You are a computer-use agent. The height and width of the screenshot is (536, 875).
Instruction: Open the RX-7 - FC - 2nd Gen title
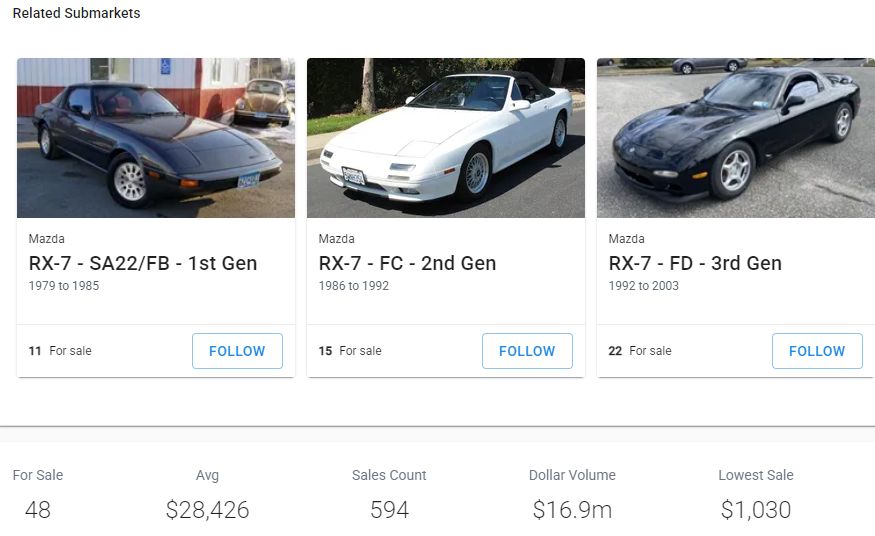point(407,263)
